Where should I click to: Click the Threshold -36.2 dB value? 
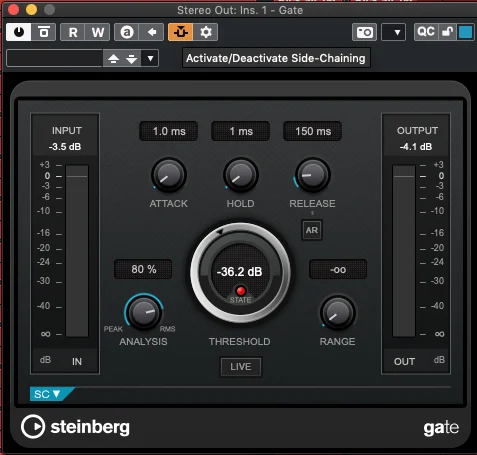[x=240, y=271]
